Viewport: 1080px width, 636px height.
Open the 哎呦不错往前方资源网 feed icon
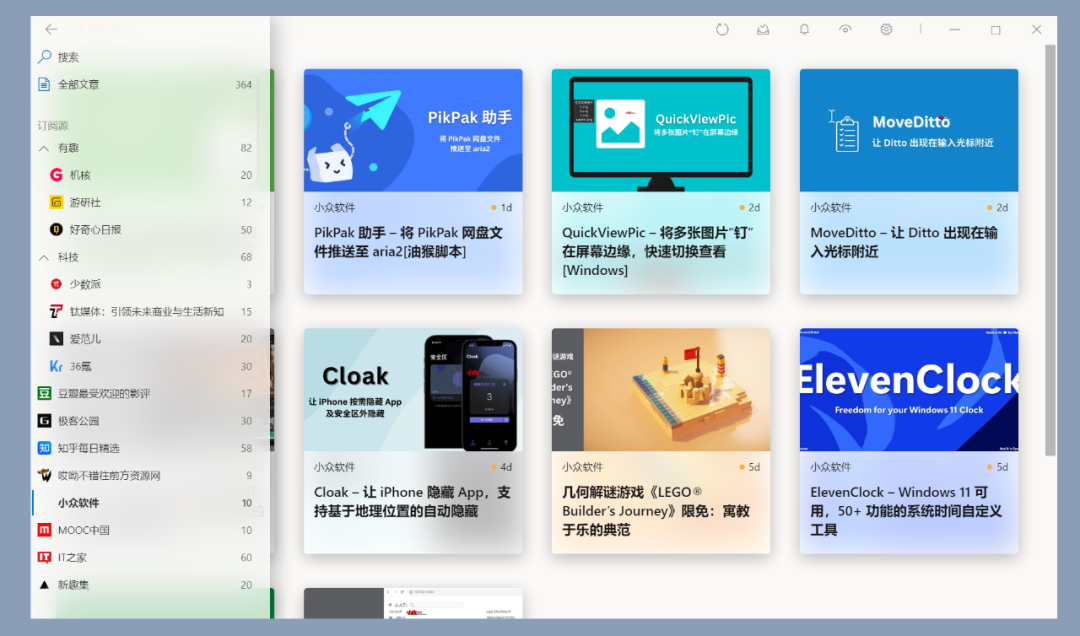[44, 475]
